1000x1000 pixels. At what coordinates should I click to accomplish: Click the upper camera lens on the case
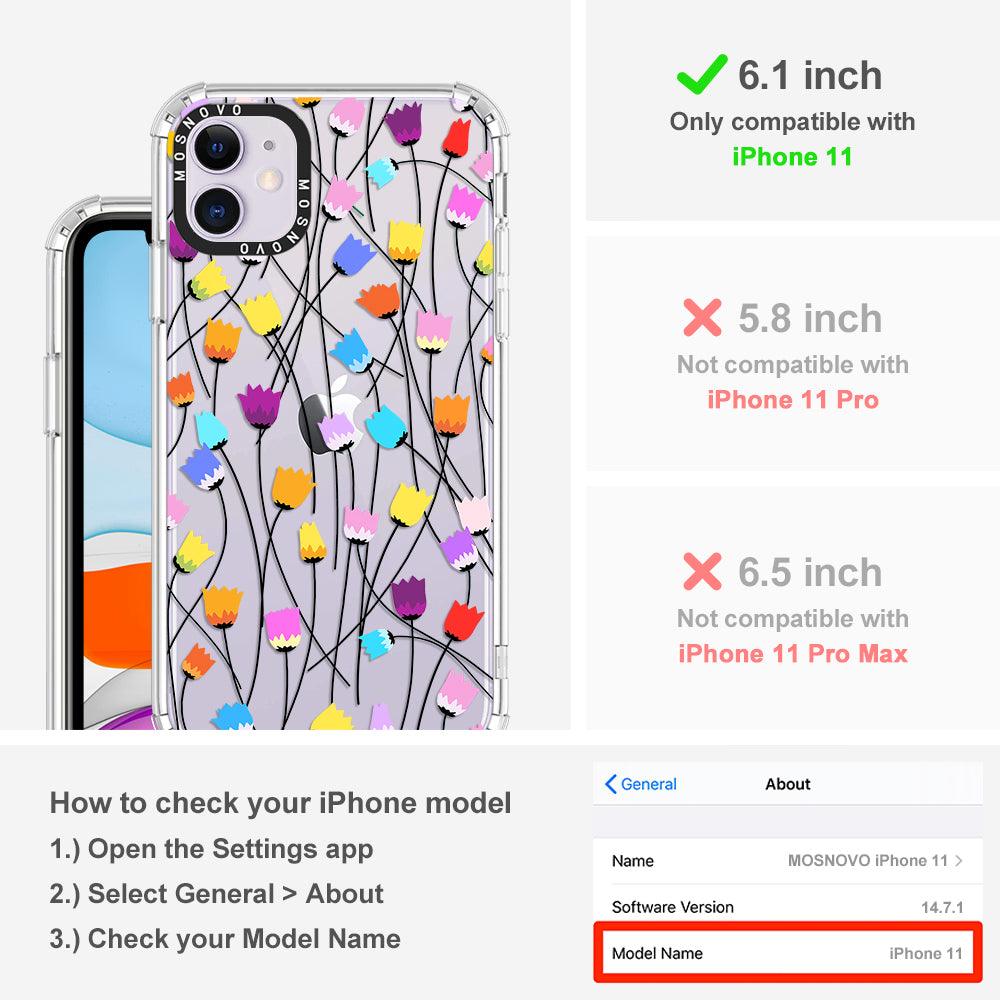coord(218,148)
